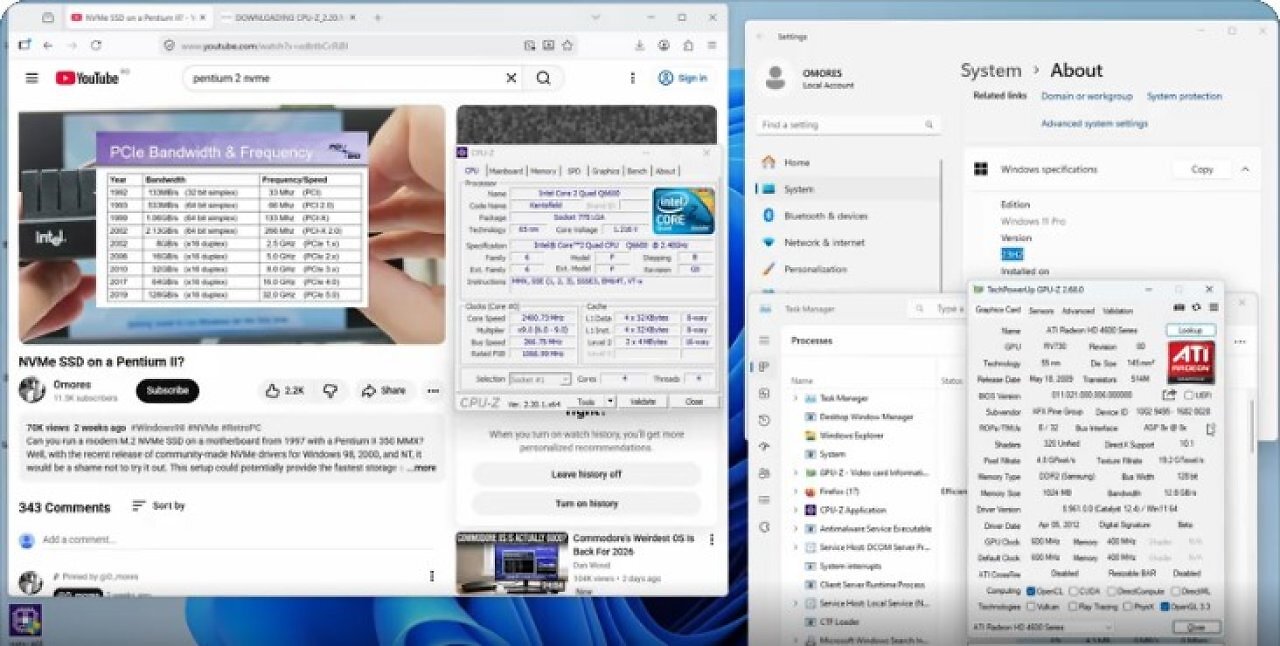Image resolution: width=1280 pixels, height=646 pixels.
Task: Open GPU-Z hamburger menu
Action: pyautogui.click(x=1213, y=308)
